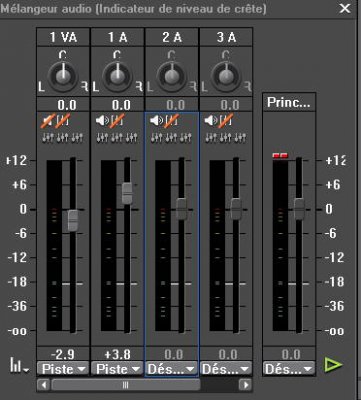Toggle the crossed bracket icon on track 1 VA
The height and width of the screenshot is (400, 361).
[63, 121]
